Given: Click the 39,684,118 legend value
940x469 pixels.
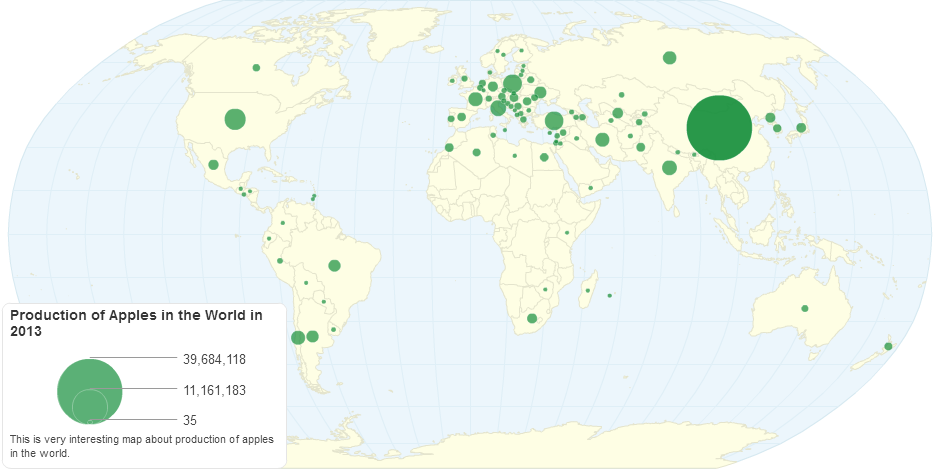Looking at the screenshot, I should pos(214,358).
